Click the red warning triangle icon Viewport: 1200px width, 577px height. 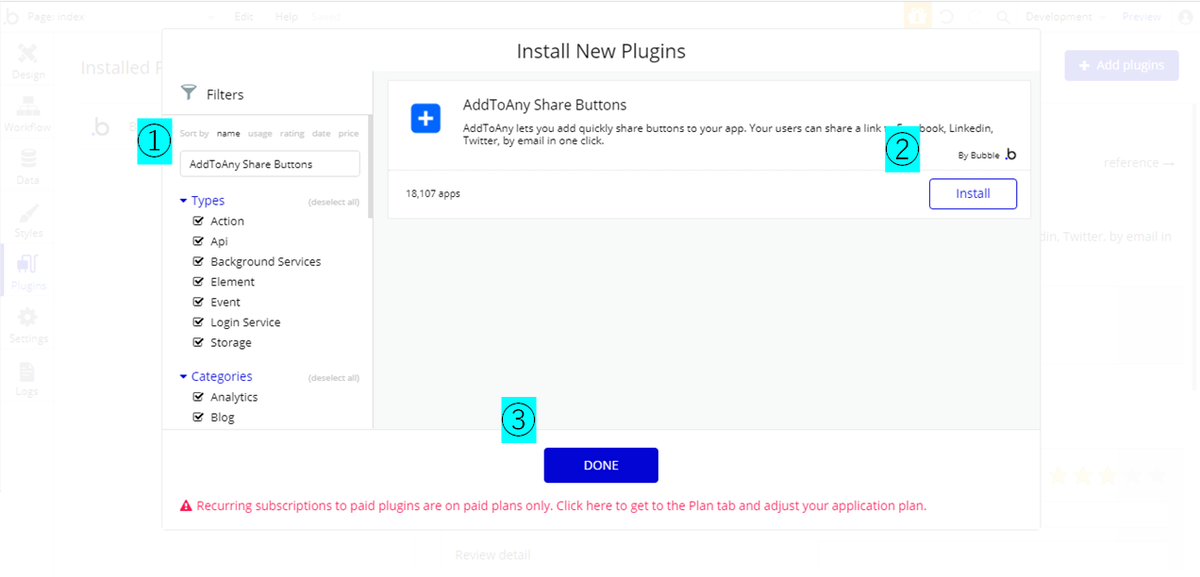pos(186,506)
